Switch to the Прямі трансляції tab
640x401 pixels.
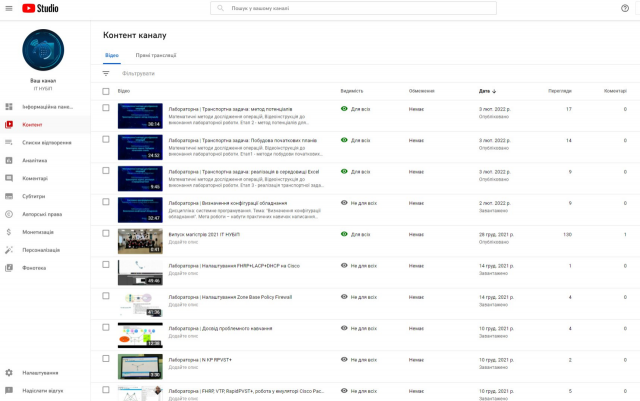click(156, 55)
